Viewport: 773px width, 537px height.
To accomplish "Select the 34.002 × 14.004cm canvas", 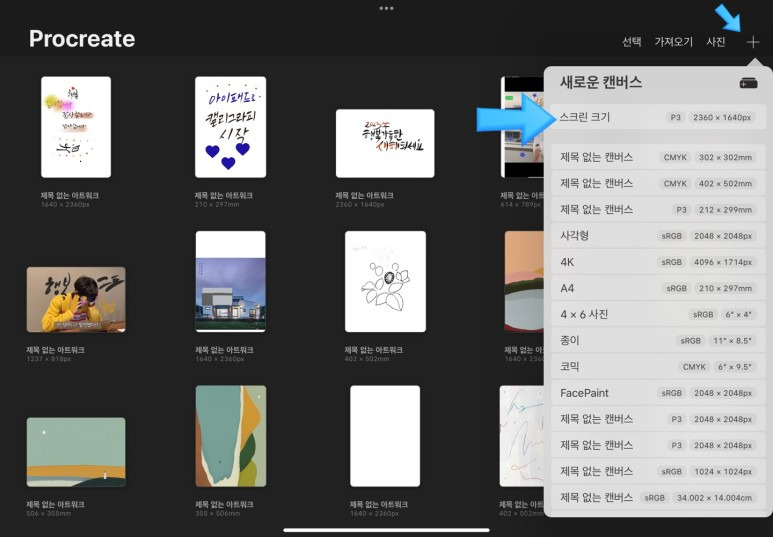I will 658,498.
